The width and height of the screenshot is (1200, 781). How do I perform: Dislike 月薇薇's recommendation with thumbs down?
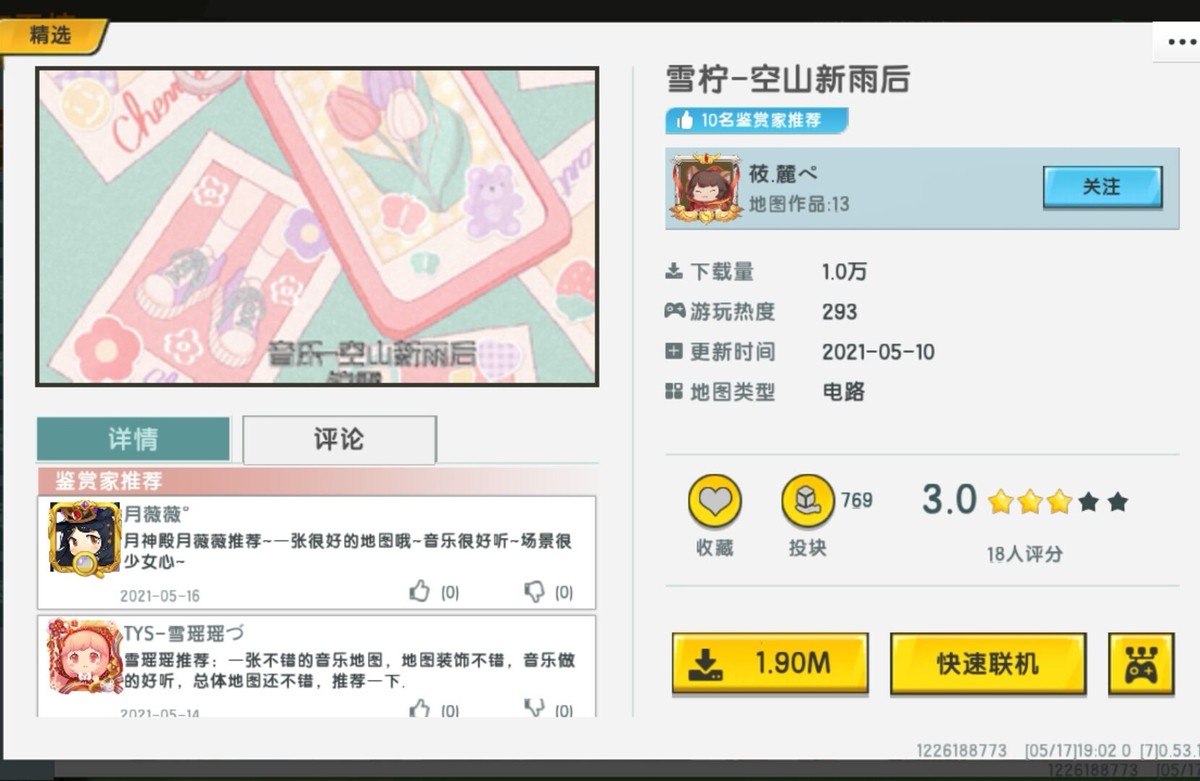pos(535,592)
